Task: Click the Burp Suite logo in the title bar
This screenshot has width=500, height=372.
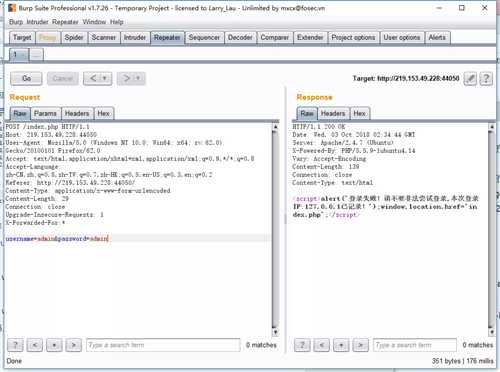Action: [x=12, y=8]
